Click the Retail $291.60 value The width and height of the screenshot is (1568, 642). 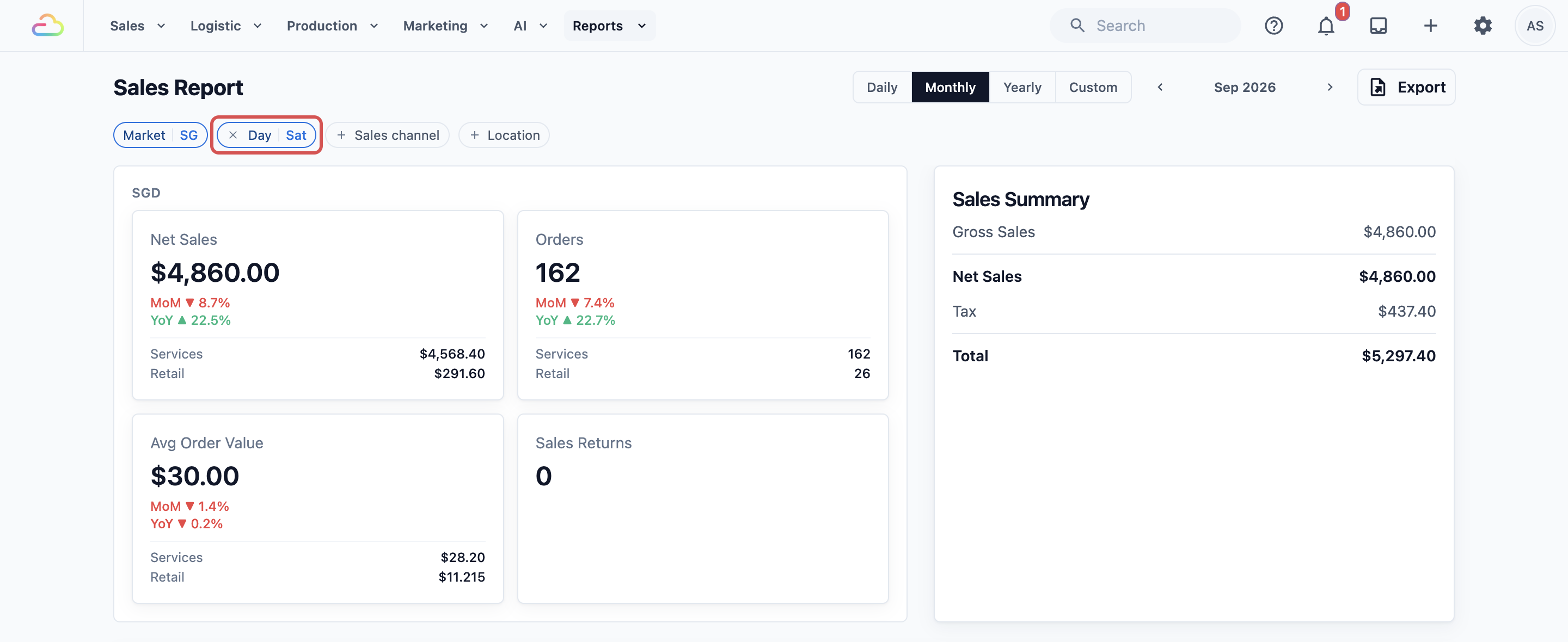point(459,373)
